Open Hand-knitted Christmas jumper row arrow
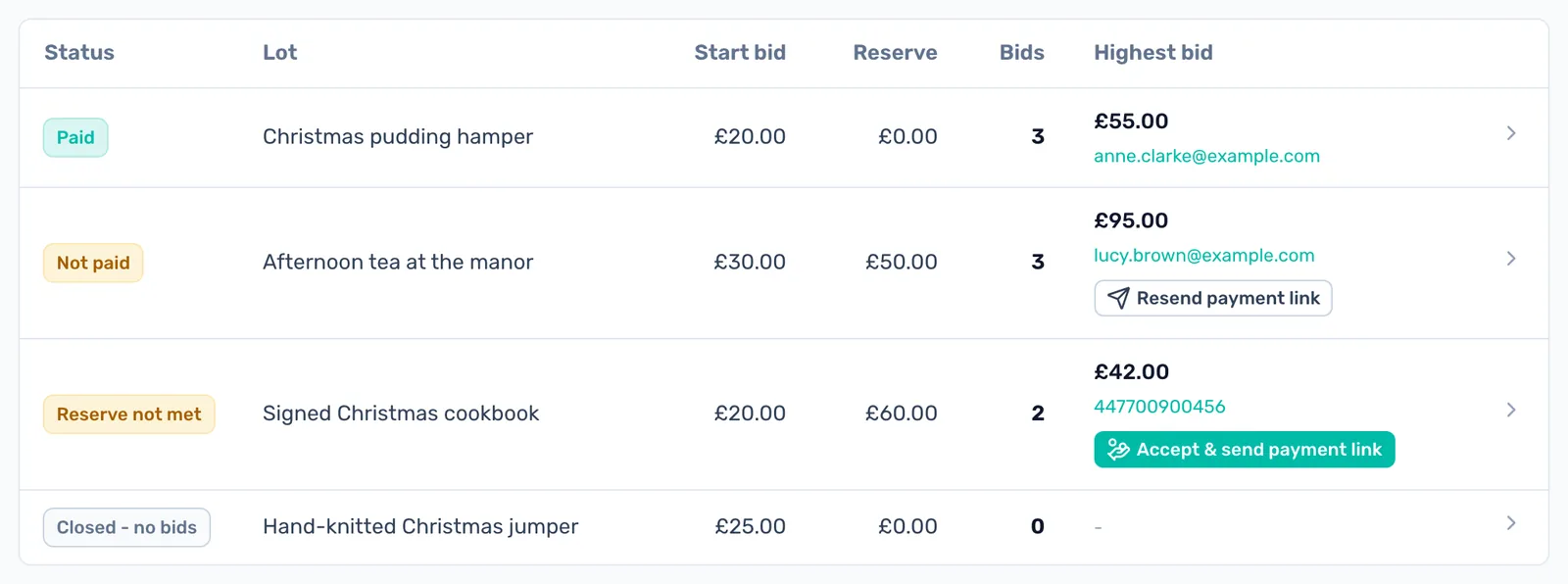 1511,523
